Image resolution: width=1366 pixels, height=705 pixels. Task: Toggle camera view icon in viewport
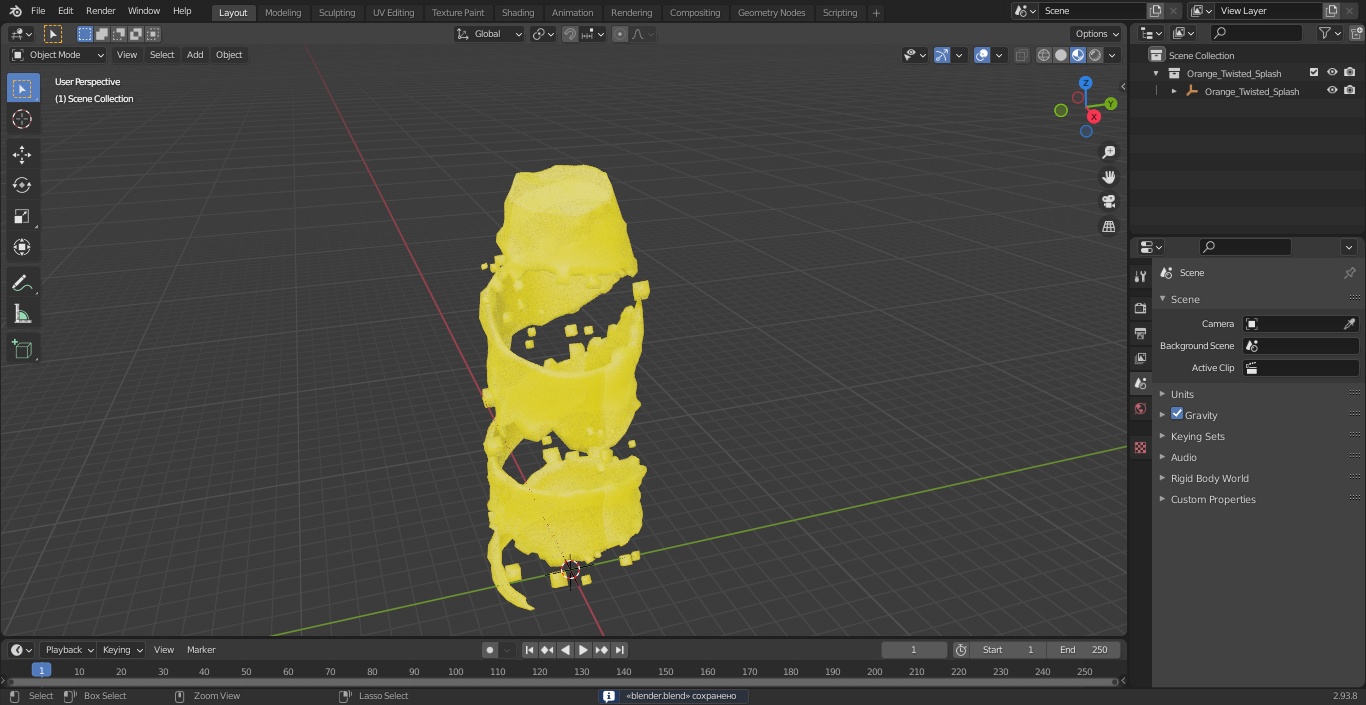tap(1109, 201)
